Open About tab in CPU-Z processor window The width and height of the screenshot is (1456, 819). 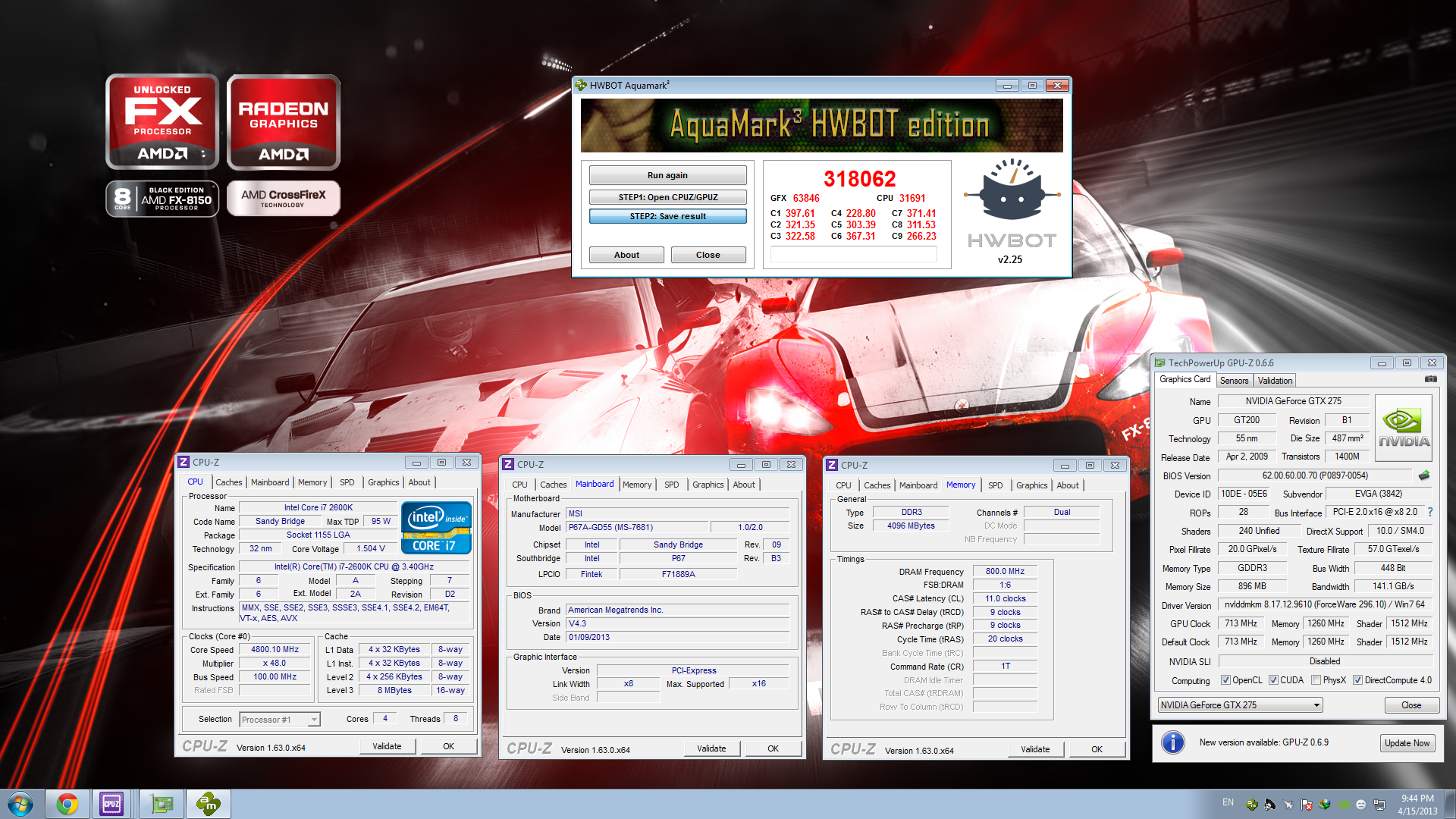419,482
